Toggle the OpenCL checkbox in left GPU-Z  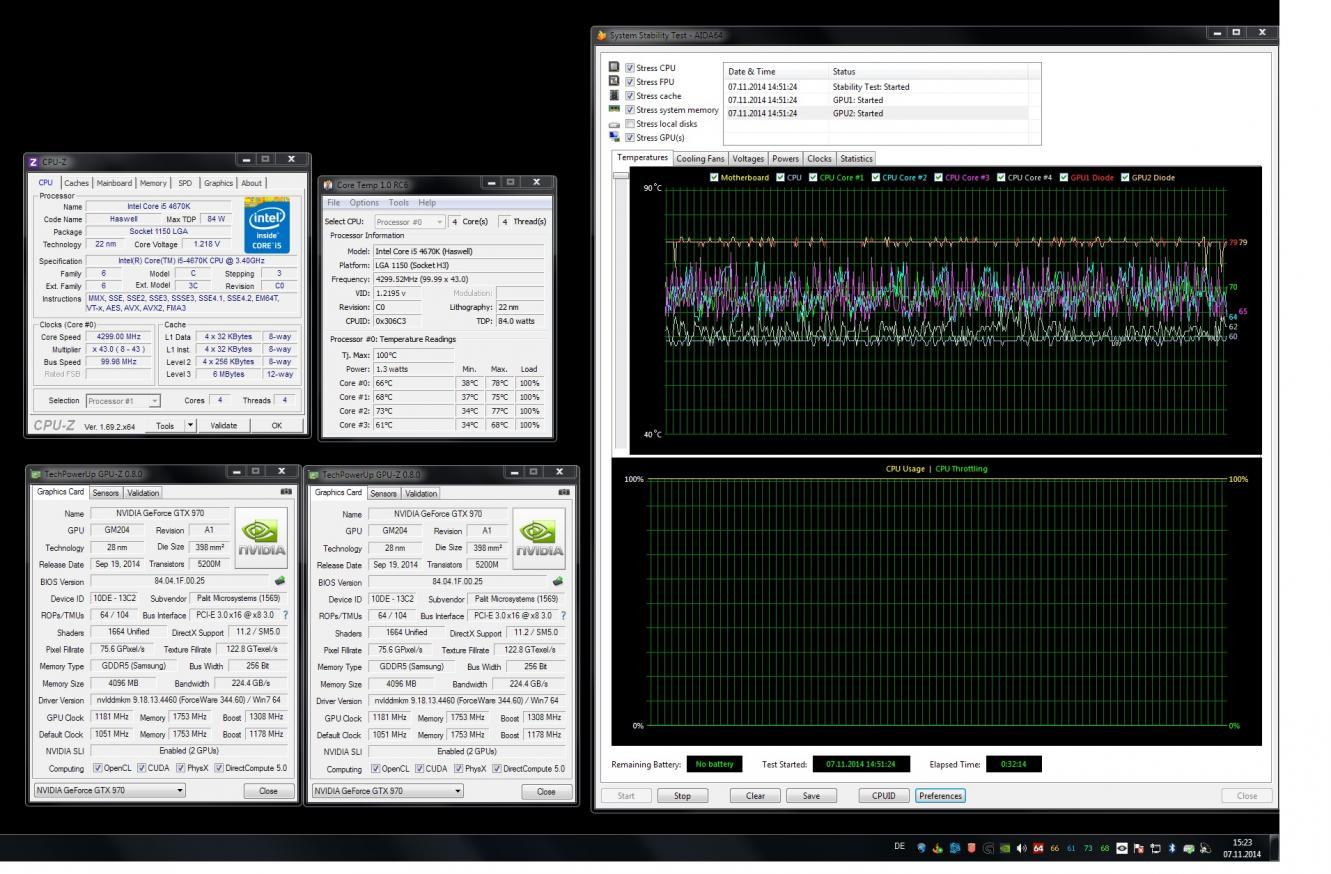(x=97, y=769)
